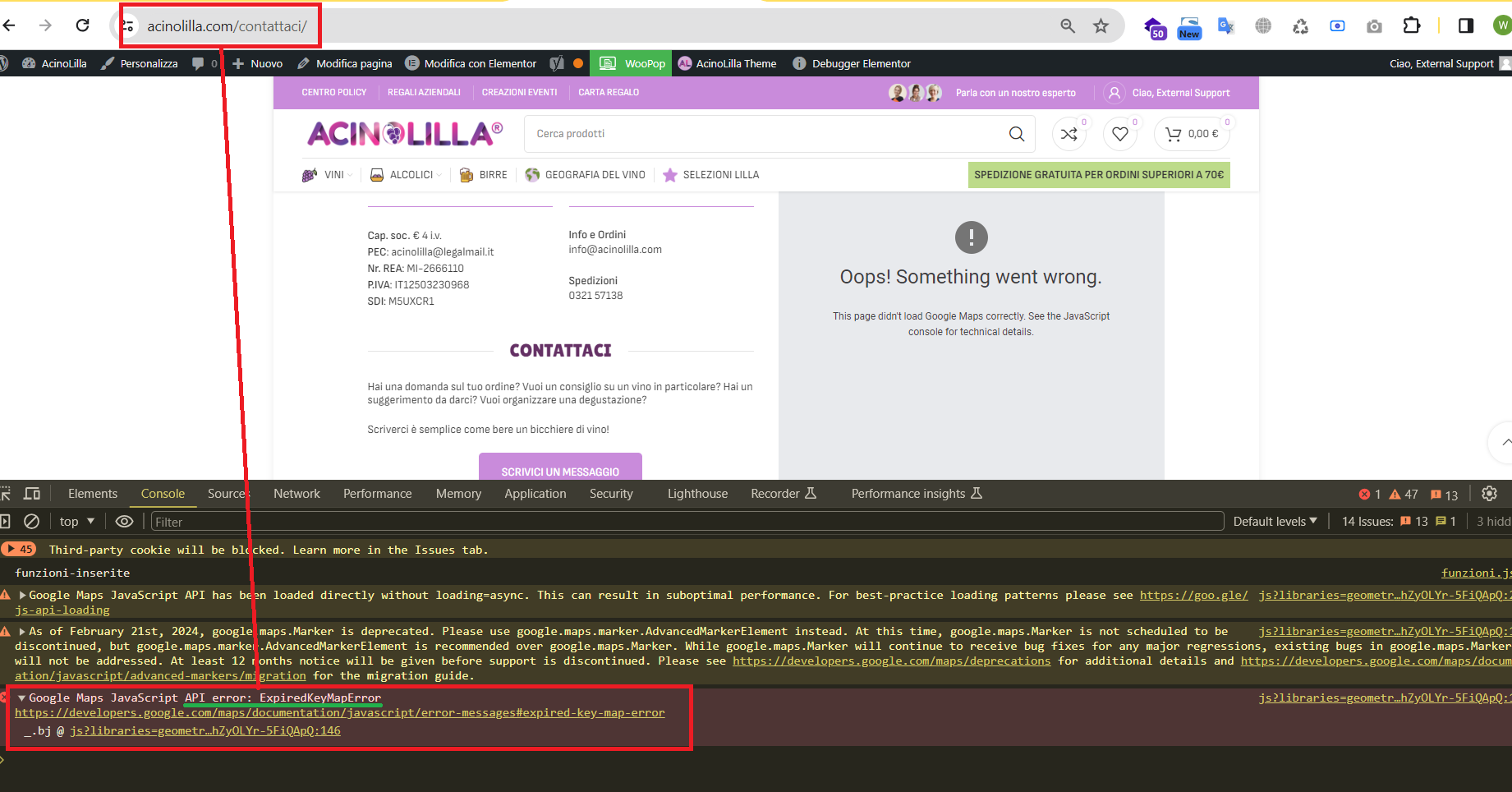The image size is (1512, 792).
Task: Create a live expression with the eye icon
Action: tap(124, 522)
